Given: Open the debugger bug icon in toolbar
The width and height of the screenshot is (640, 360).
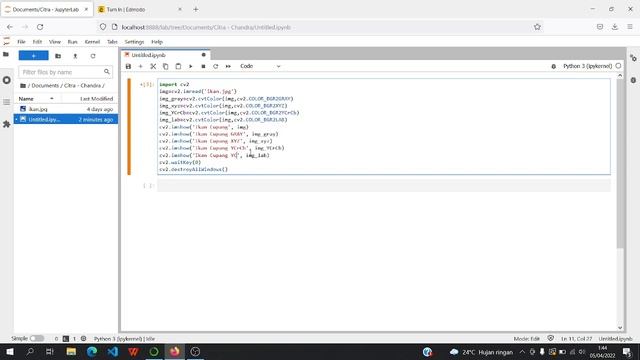Looking at the screenshot, I should [x=553, y=66].
